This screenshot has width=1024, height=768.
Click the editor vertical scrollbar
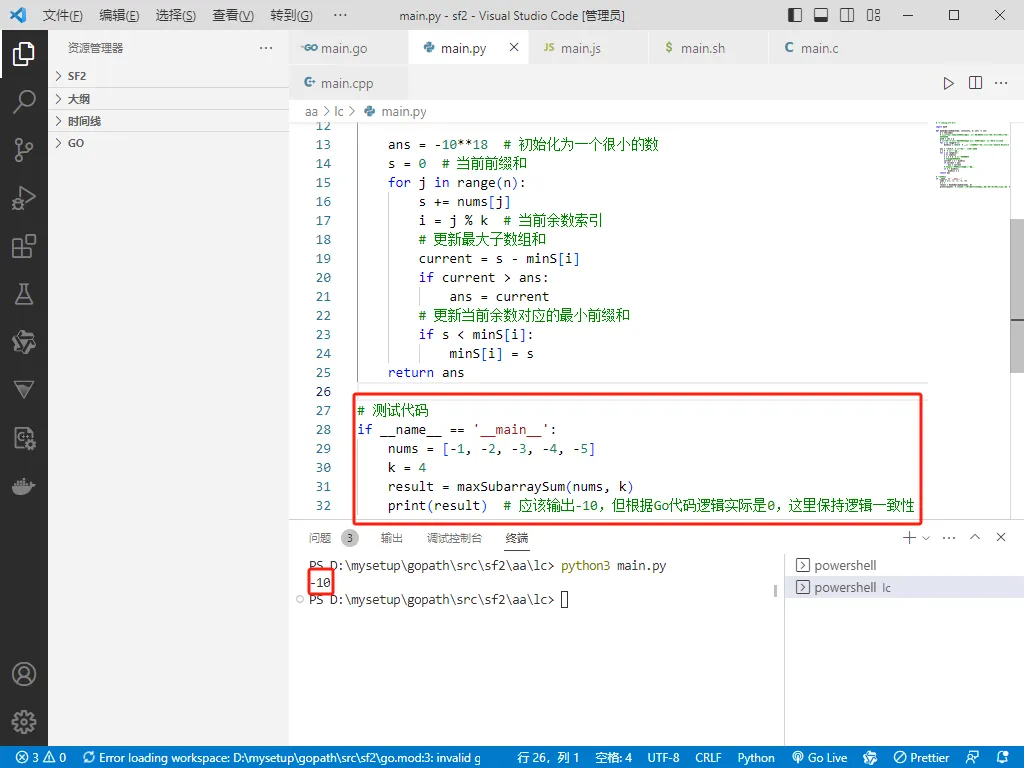pos(1017,295)
